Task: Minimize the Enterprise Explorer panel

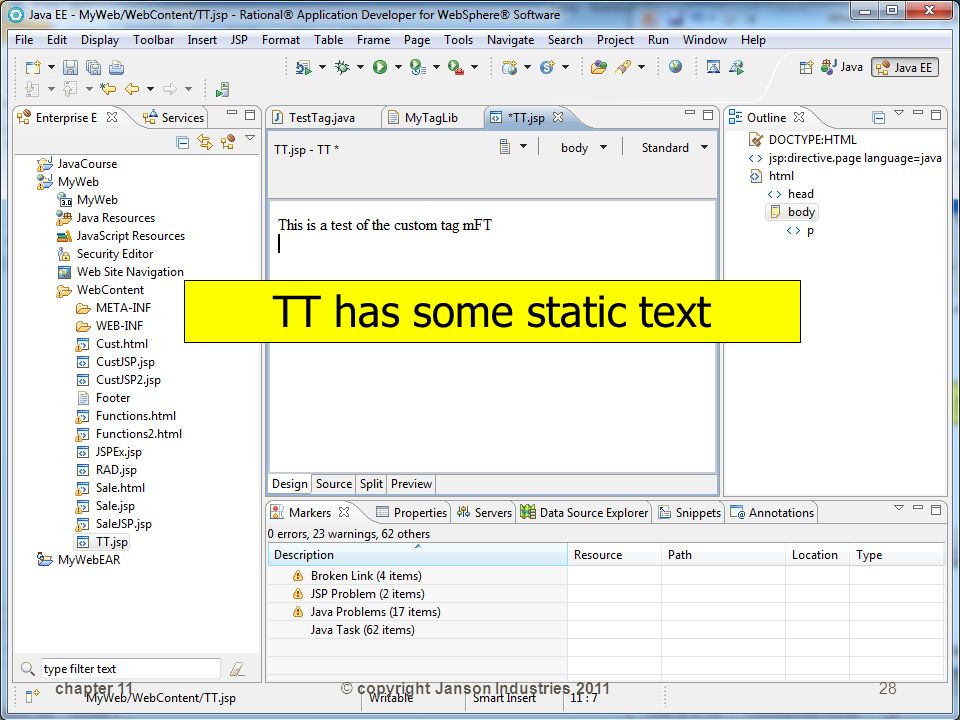Action: point(231,114)
